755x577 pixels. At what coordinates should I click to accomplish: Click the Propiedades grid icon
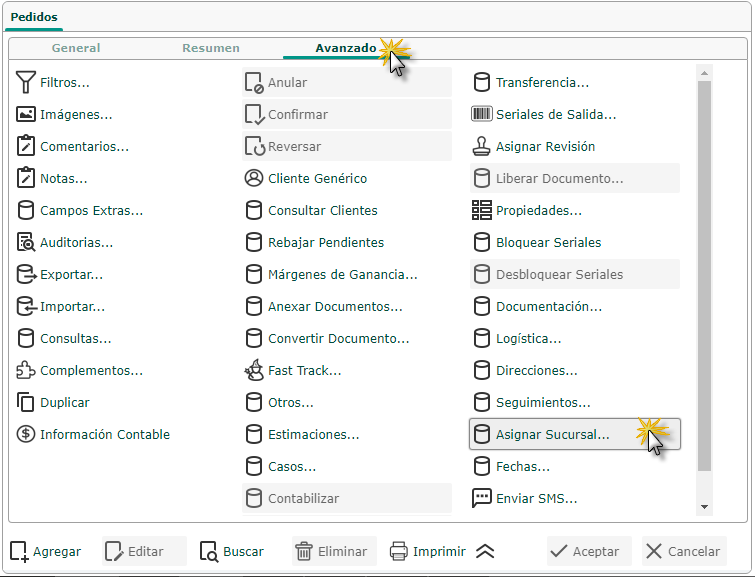(x=481, y=211)
